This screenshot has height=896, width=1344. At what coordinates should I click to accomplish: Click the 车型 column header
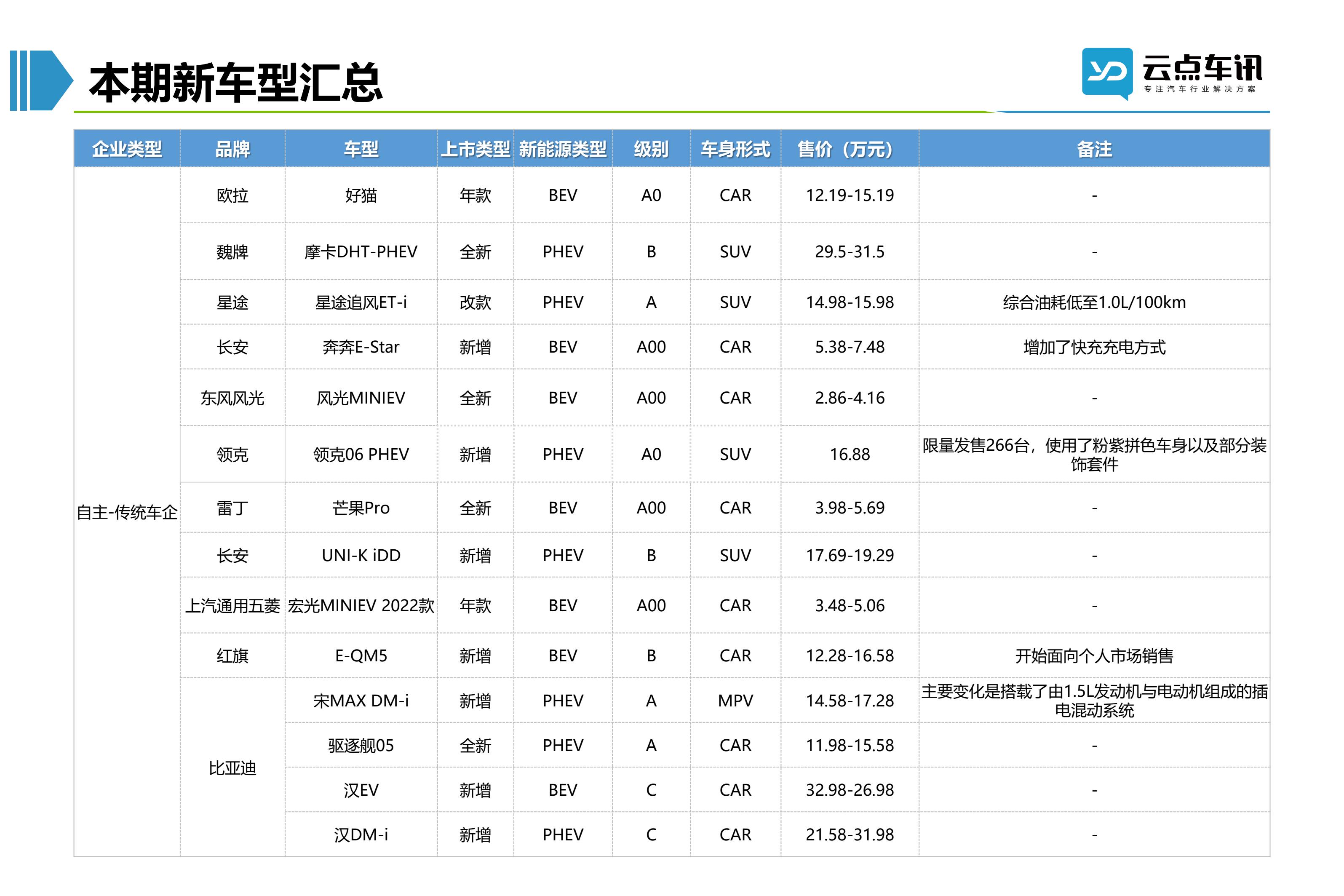(361, 149)
